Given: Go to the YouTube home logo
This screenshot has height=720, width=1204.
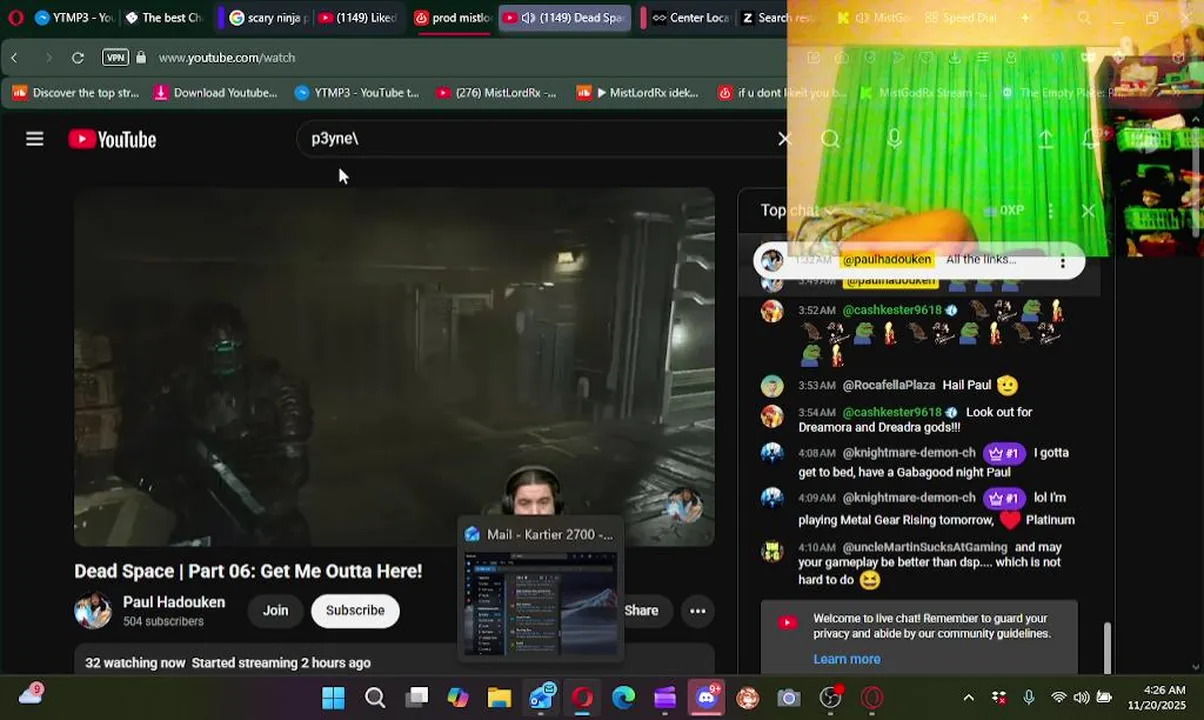Looking at the screenshot, I should tap(112, 139).
